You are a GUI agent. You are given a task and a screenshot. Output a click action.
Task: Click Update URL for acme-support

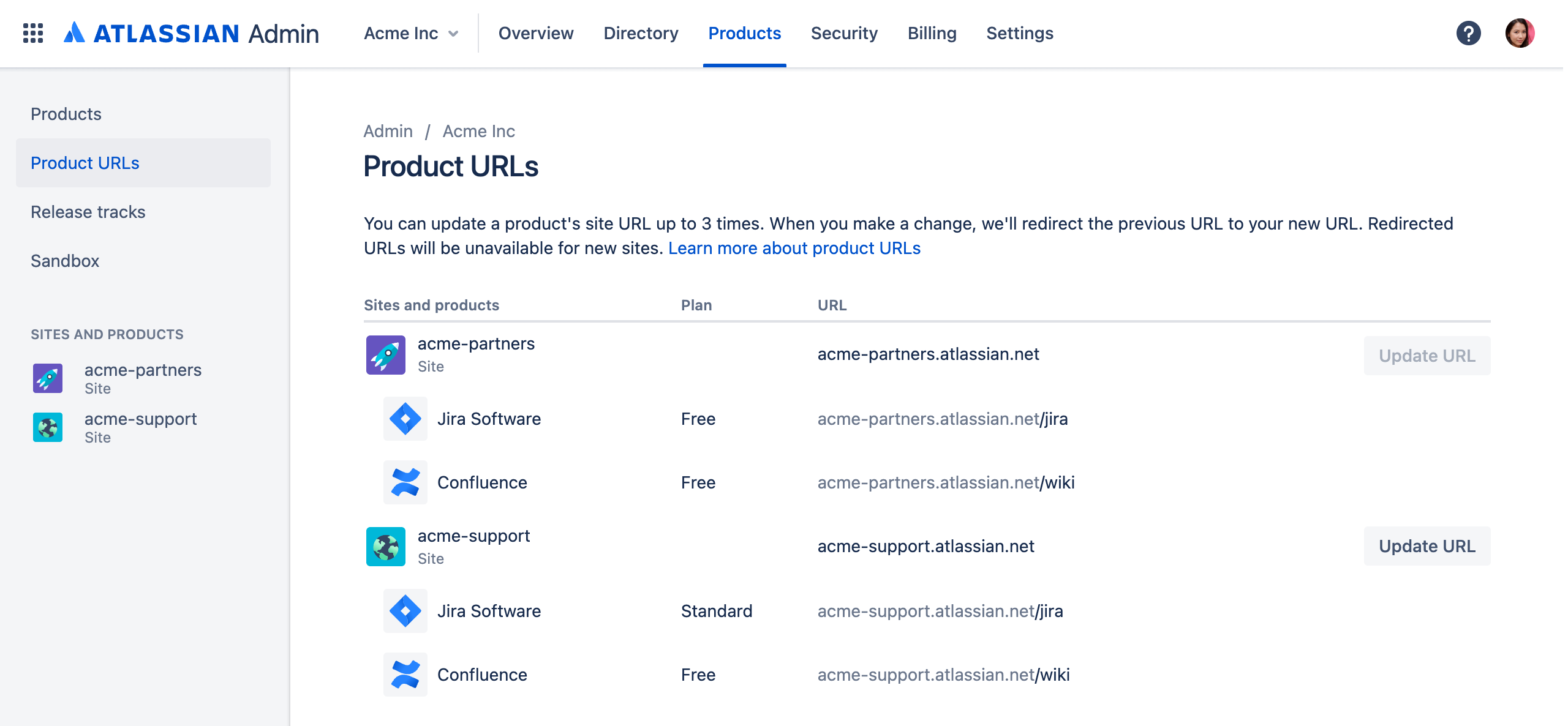(x=1427, y=546)
